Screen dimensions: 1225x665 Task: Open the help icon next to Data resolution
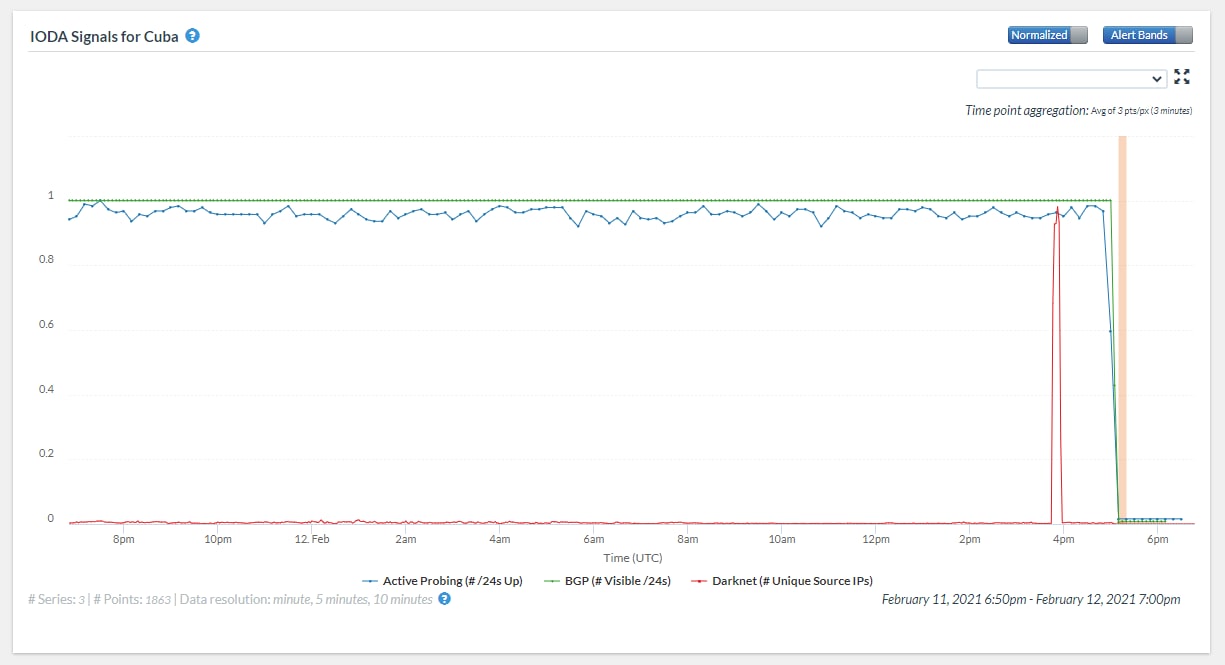pyautogui.click(x=445, y=599)
